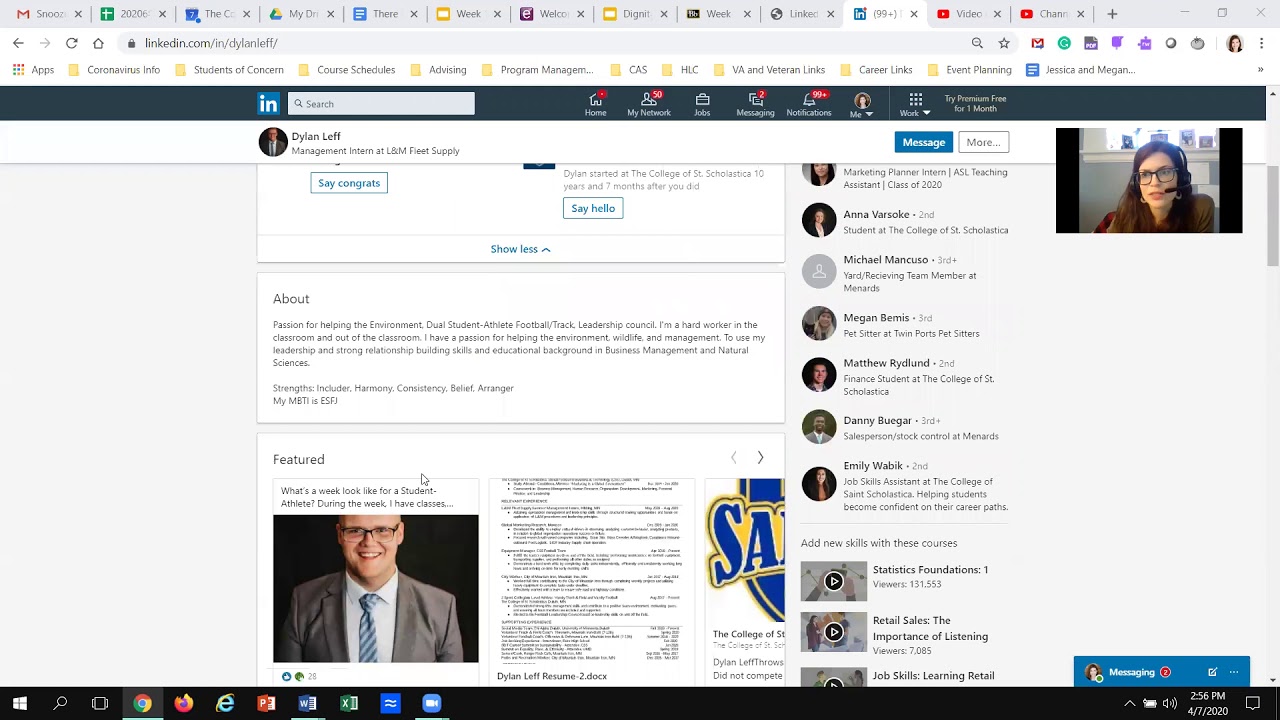Open the Me profile menu

[x=862, y=105]
